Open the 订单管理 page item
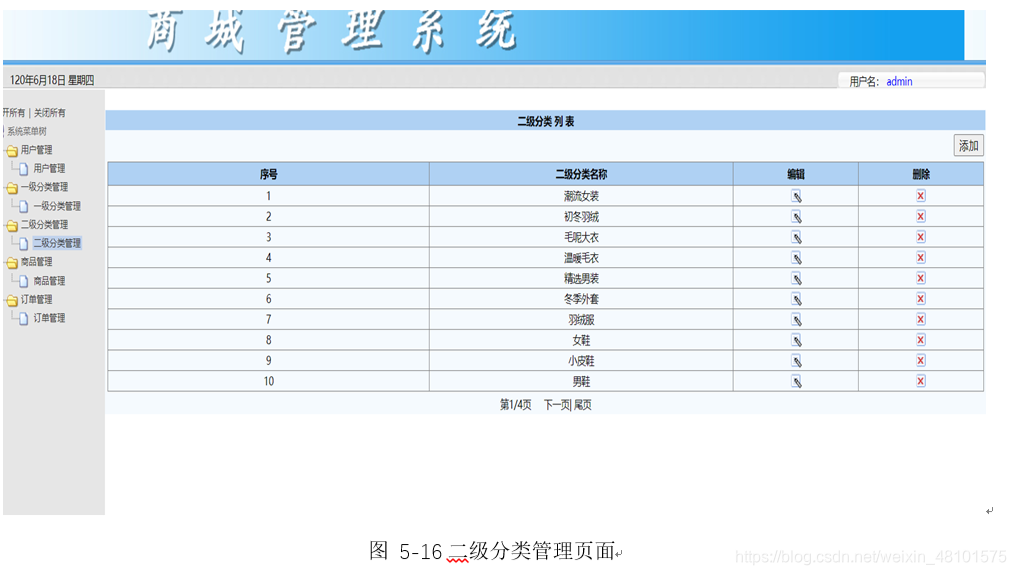1016x575 pixels. coord(49,318)
